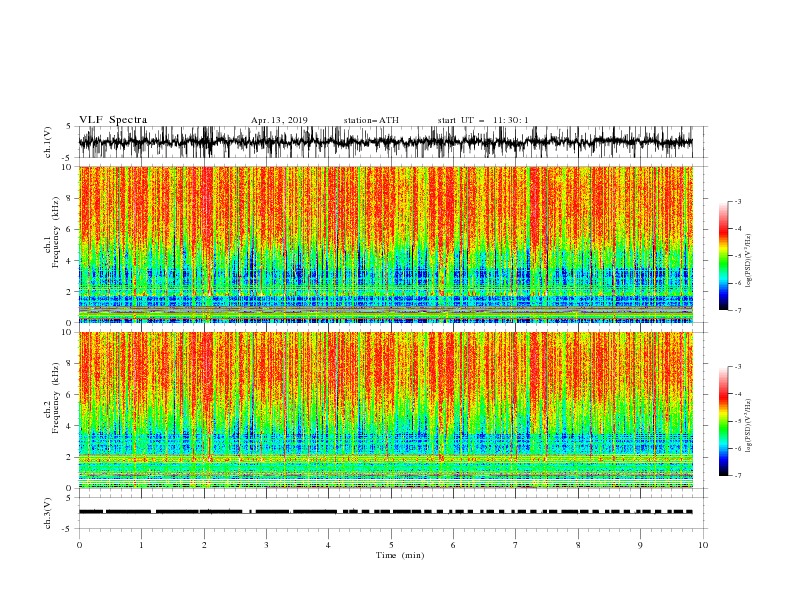Image resolution: width=792 pixels, height=612 pixels.
Task: Click the ch.1 spectrogram "2" kHz tick label
Action: coord(69,292)
